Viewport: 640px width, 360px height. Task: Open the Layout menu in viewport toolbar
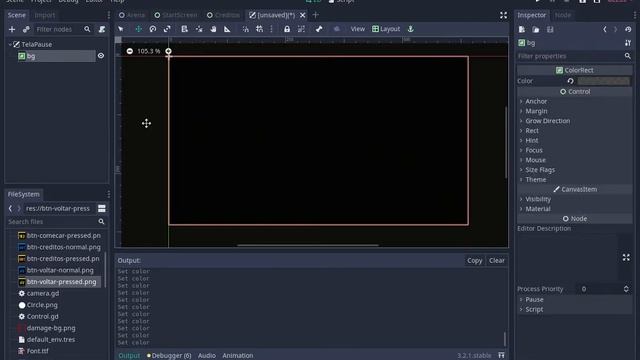(x=386, y=29)
